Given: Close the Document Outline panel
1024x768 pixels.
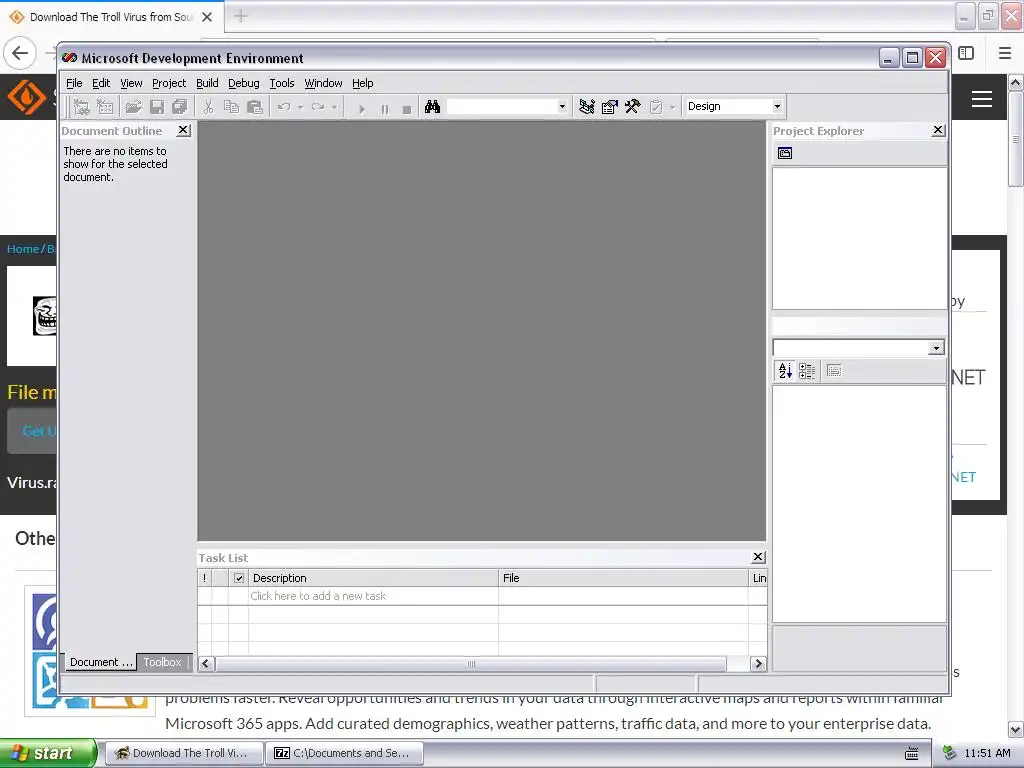Looking at the screenshot, I should click(184, 131).
